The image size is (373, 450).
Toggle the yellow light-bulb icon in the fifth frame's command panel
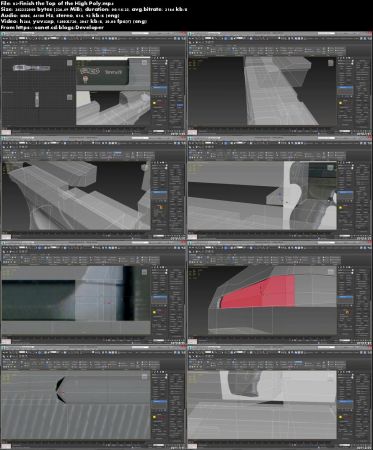tap(154, 312)
